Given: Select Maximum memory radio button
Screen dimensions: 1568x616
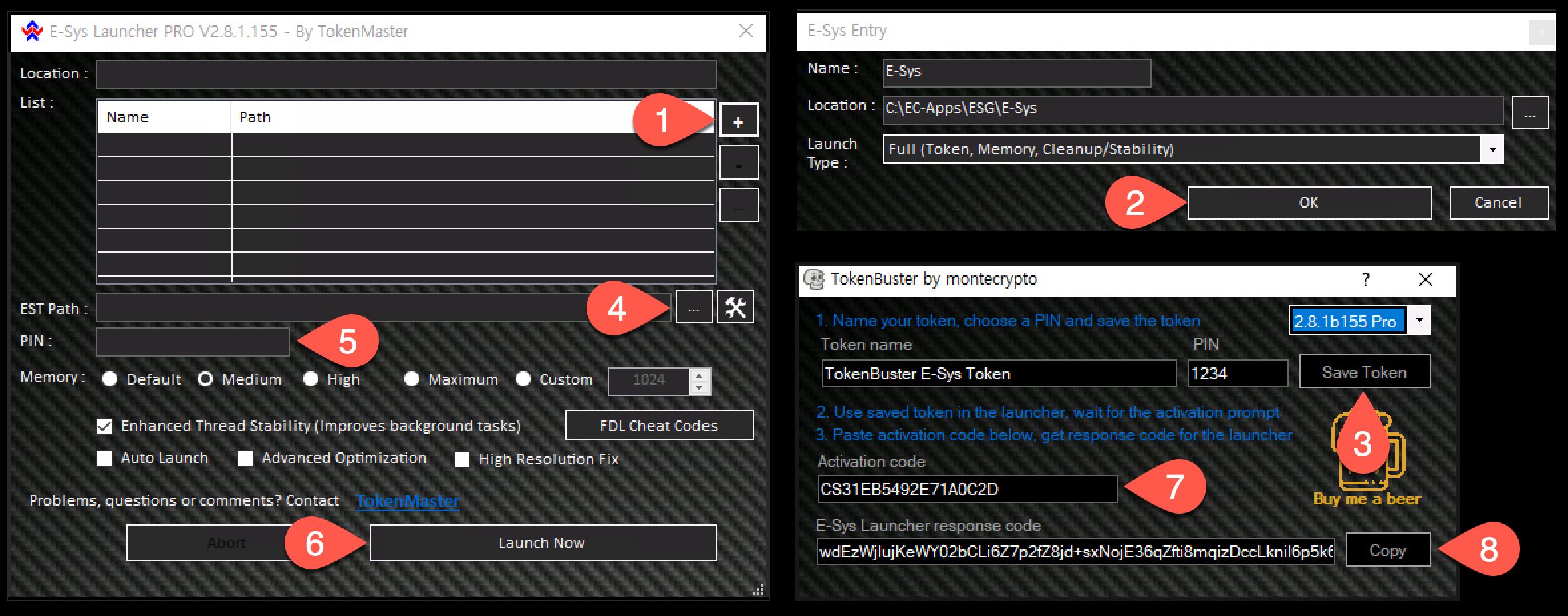Looking at the screenshot, I should (x=412, y=379).
